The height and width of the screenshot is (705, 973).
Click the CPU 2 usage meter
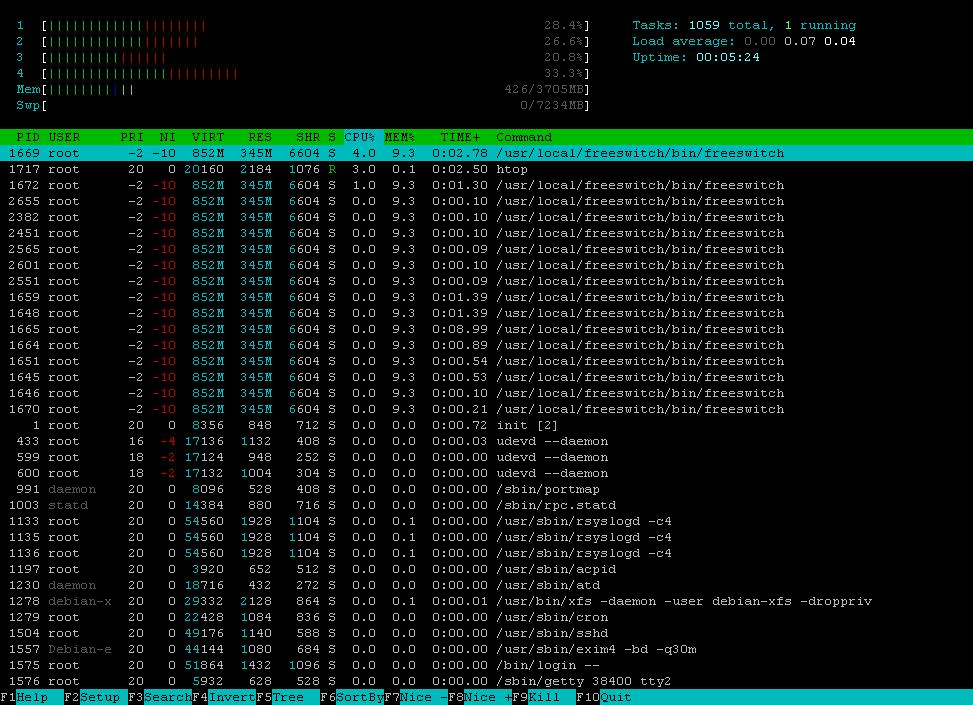[x=303, y=42]
